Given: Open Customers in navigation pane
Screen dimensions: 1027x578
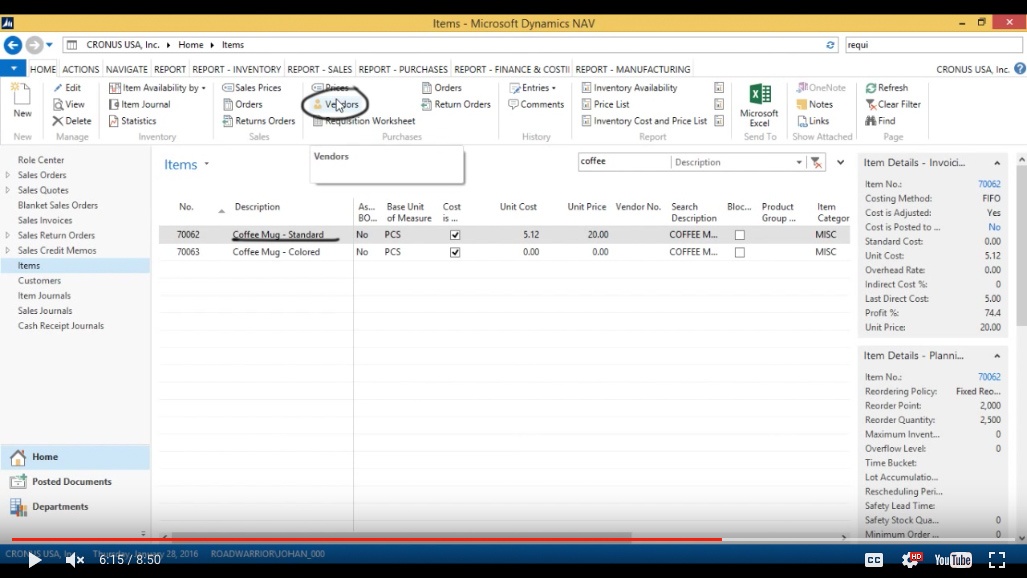Looking at the screenshot, I should [x=39, y=280].
